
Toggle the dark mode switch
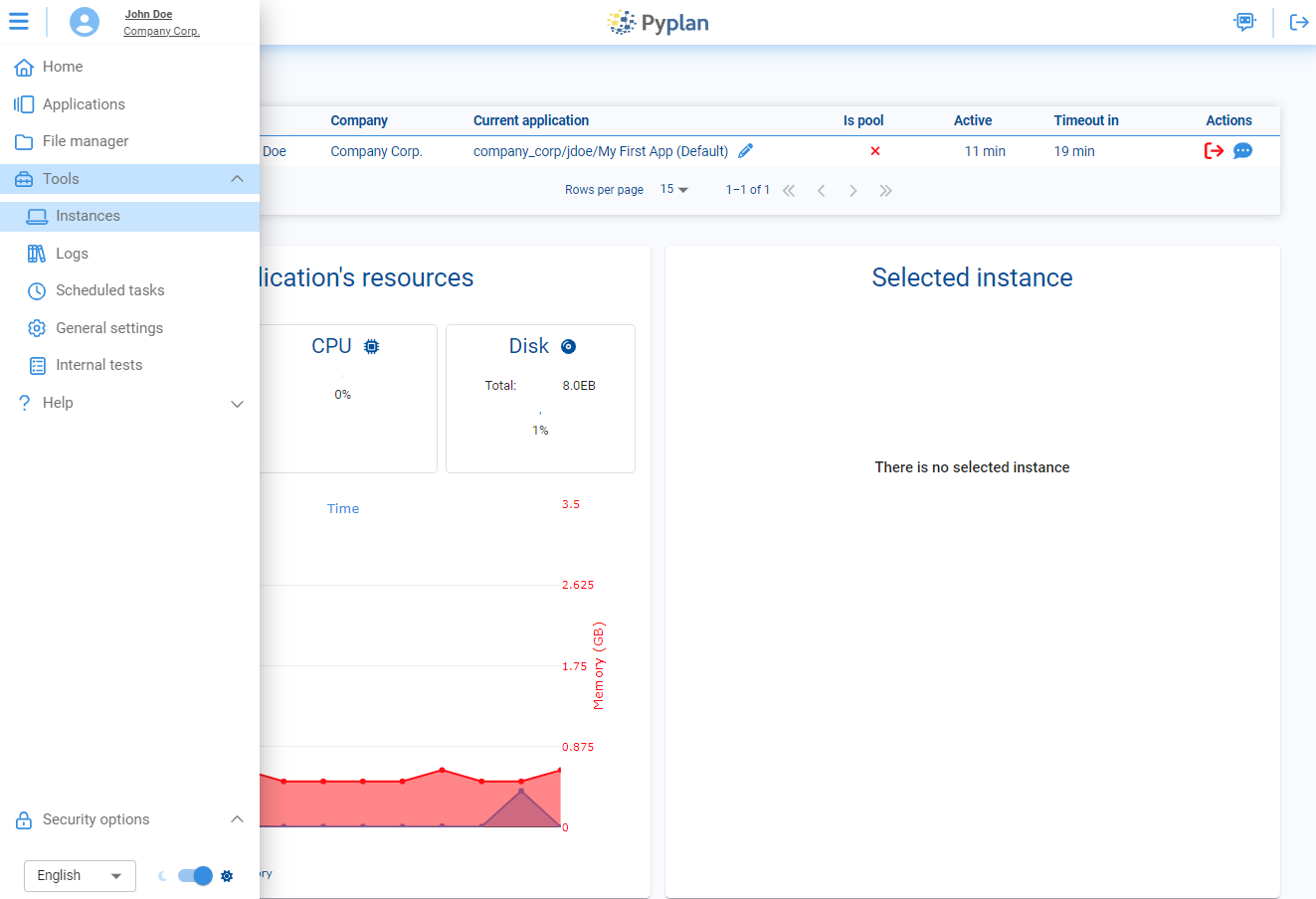tap(194, 875)
